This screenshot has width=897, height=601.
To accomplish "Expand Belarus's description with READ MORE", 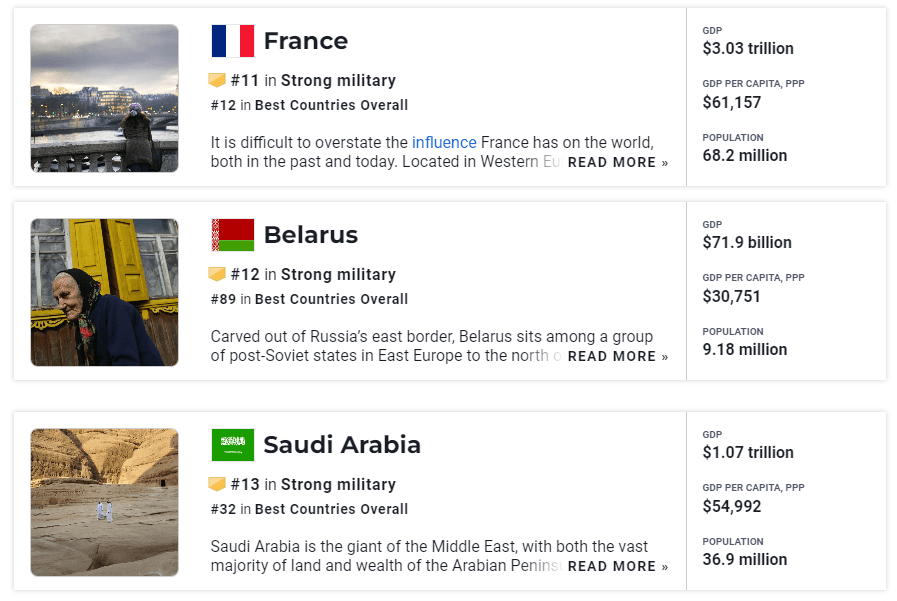I will (617, 356).
